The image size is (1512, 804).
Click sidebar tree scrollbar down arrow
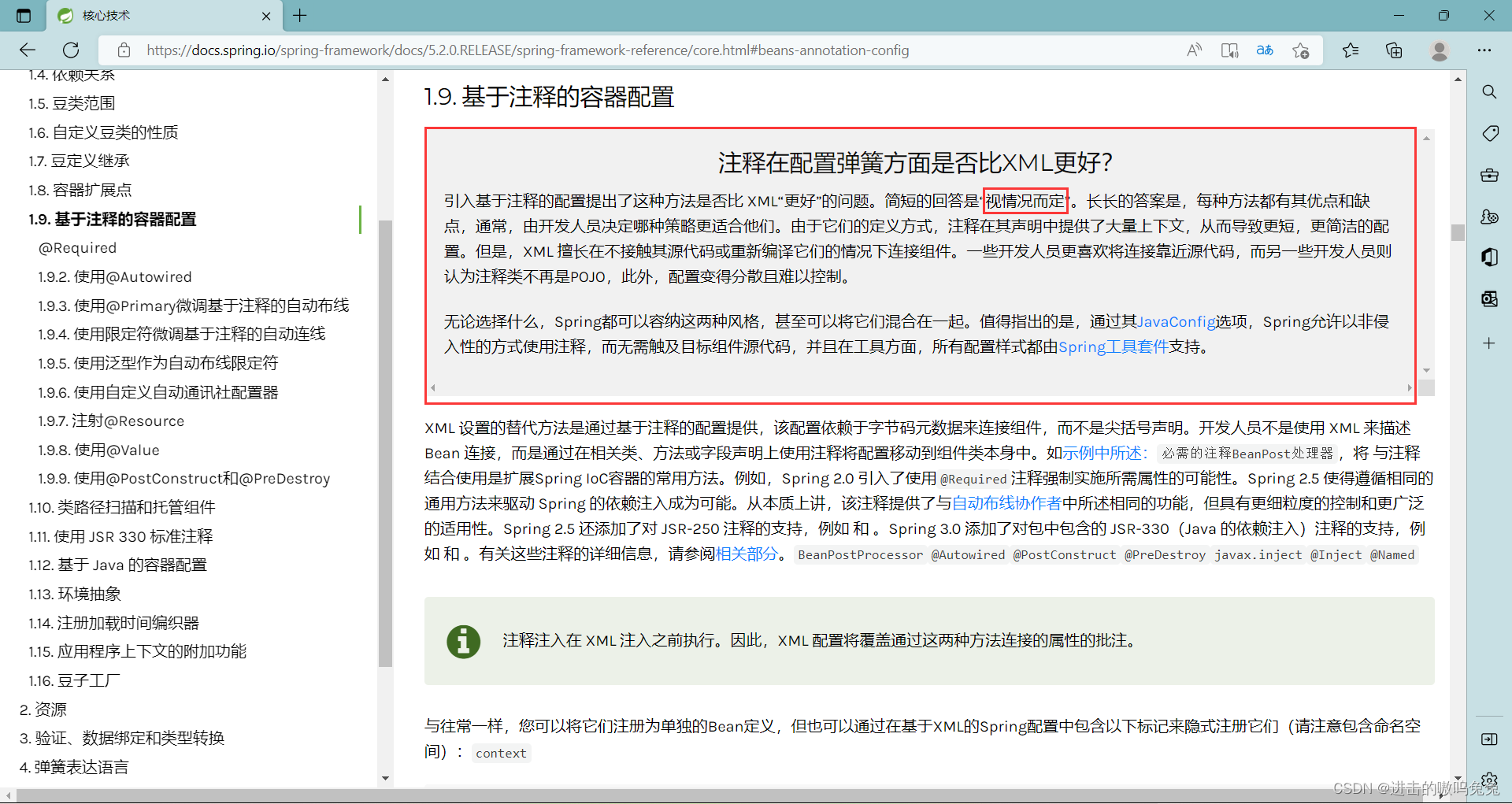pyautogui.click(x=385, y=778)
